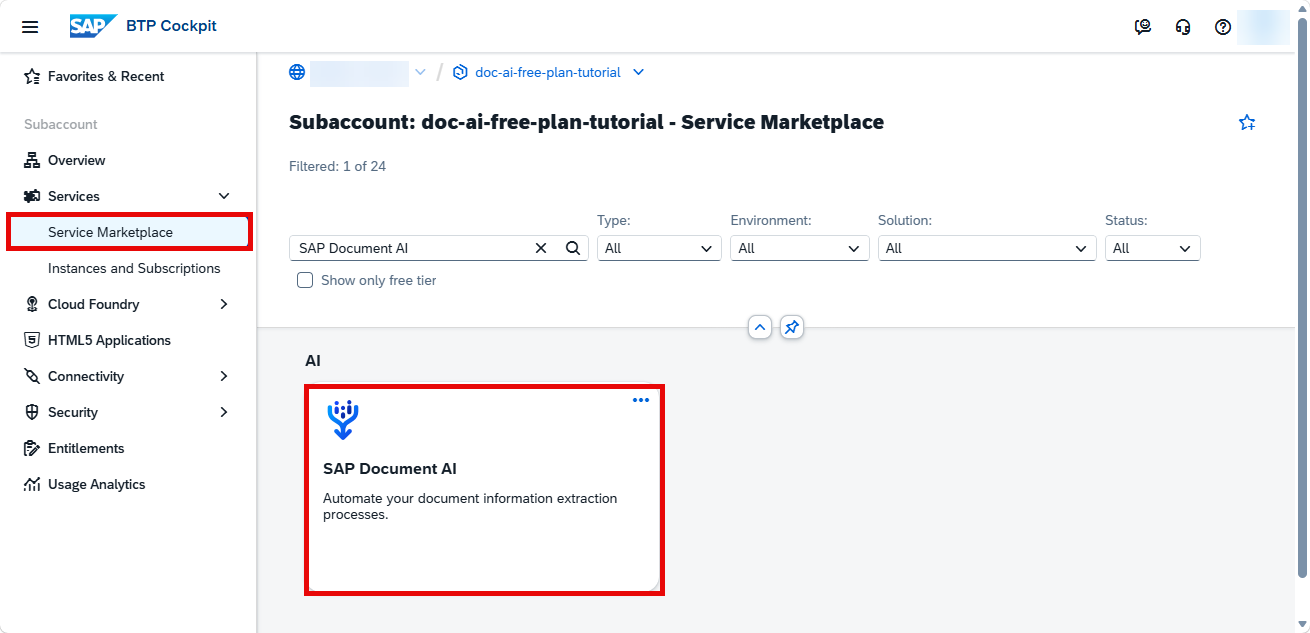Collapse the Services section chevron

point(224,196)
